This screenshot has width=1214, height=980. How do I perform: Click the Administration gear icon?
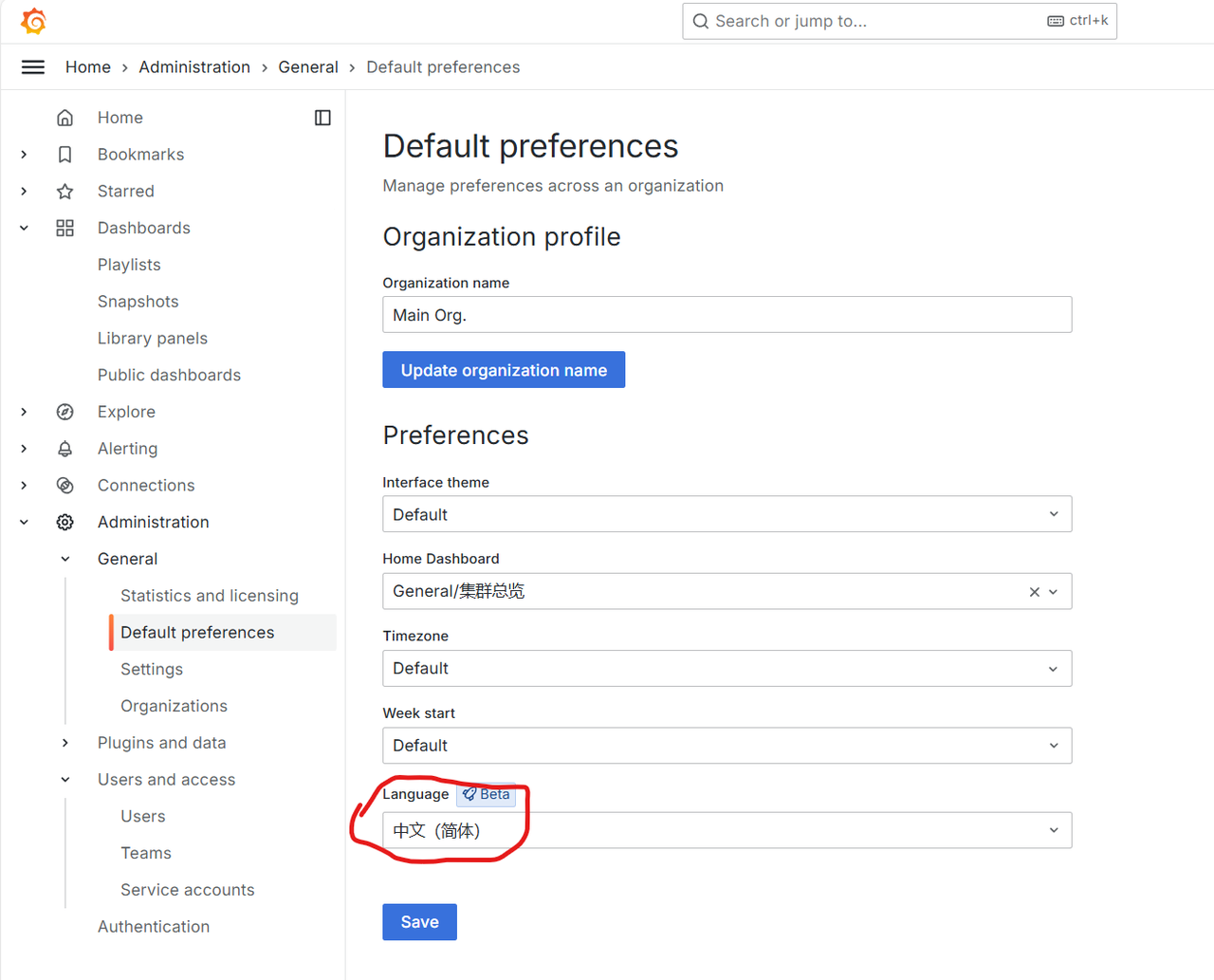click(x=64, y=522)
